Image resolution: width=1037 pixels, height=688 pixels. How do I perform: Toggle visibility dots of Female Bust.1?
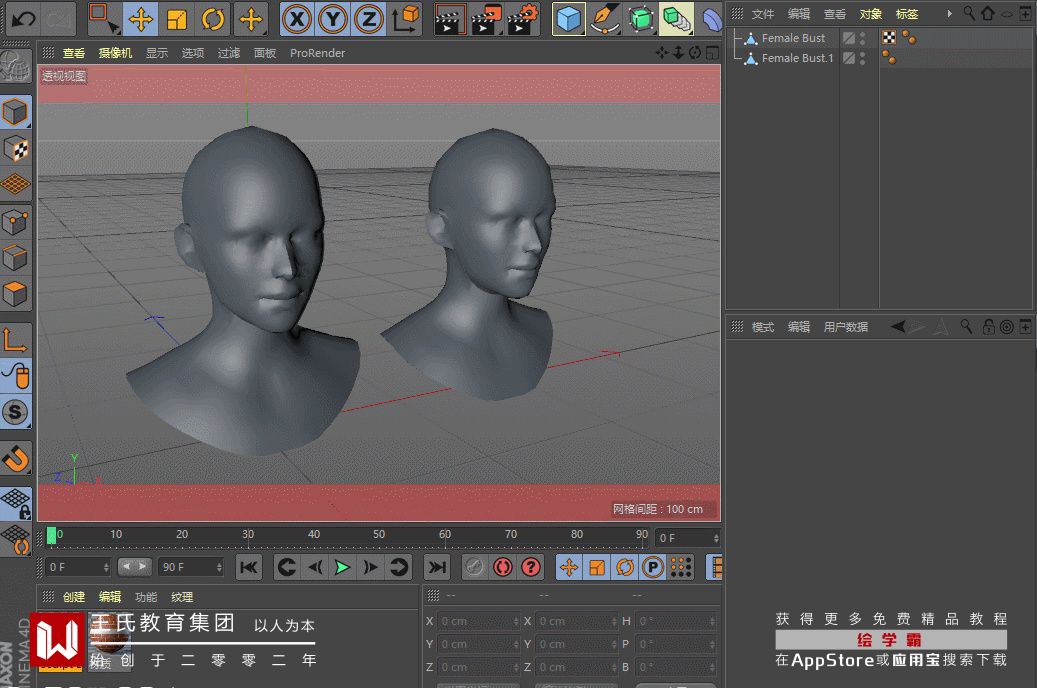point(863,58)
